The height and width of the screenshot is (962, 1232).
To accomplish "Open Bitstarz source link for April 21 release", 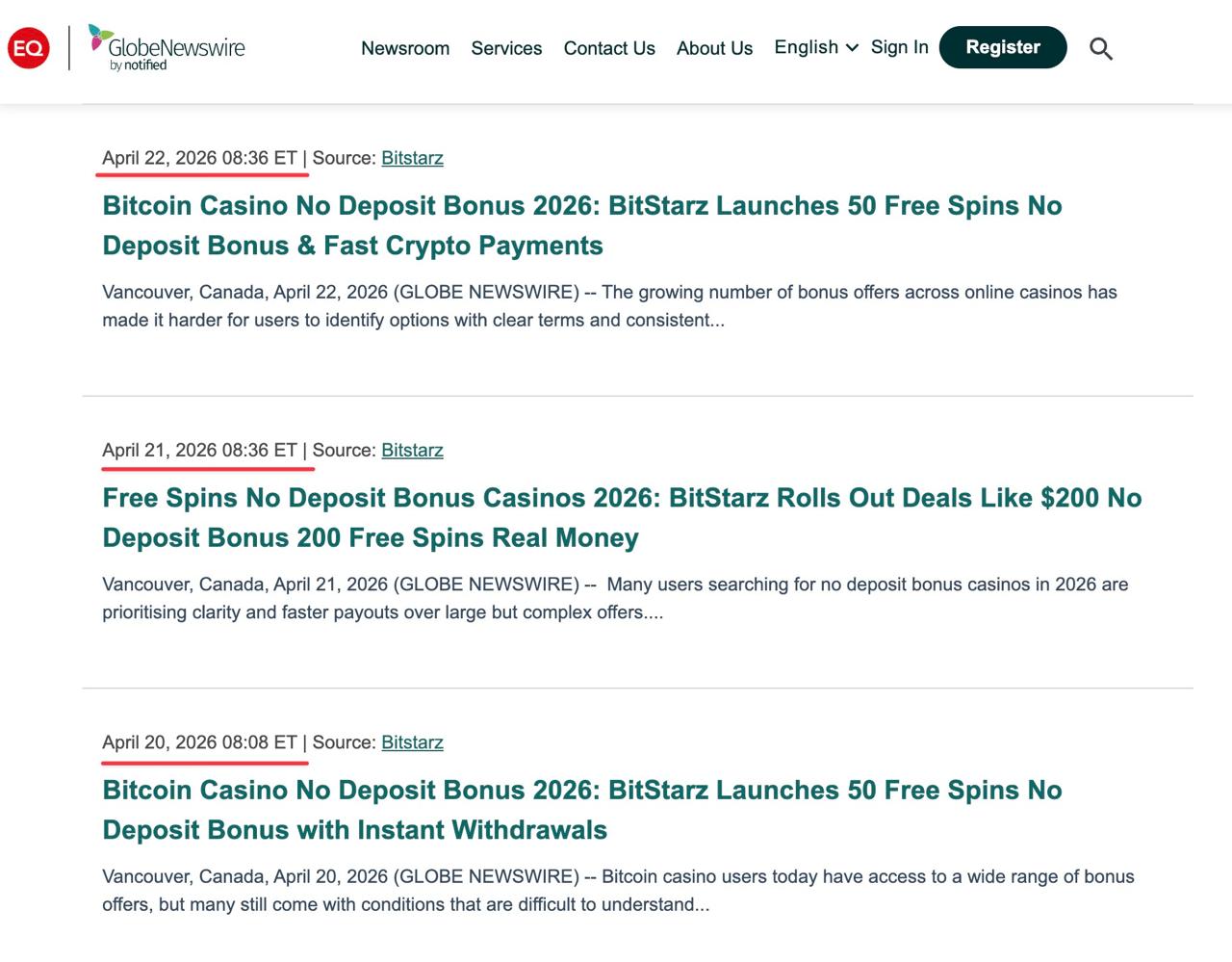I will [412, 450].
